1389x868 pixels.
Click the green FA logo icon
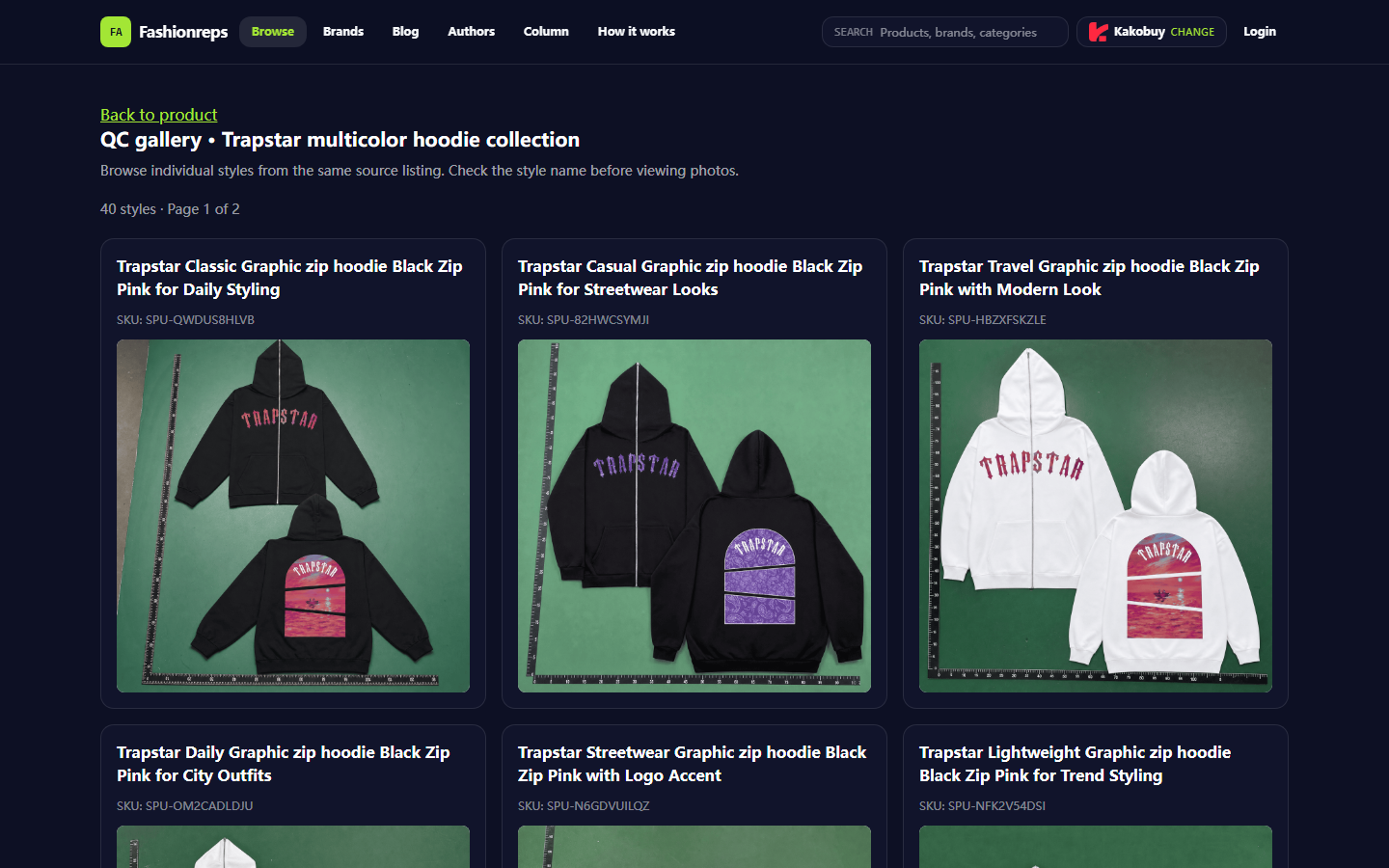coord(116,32)
